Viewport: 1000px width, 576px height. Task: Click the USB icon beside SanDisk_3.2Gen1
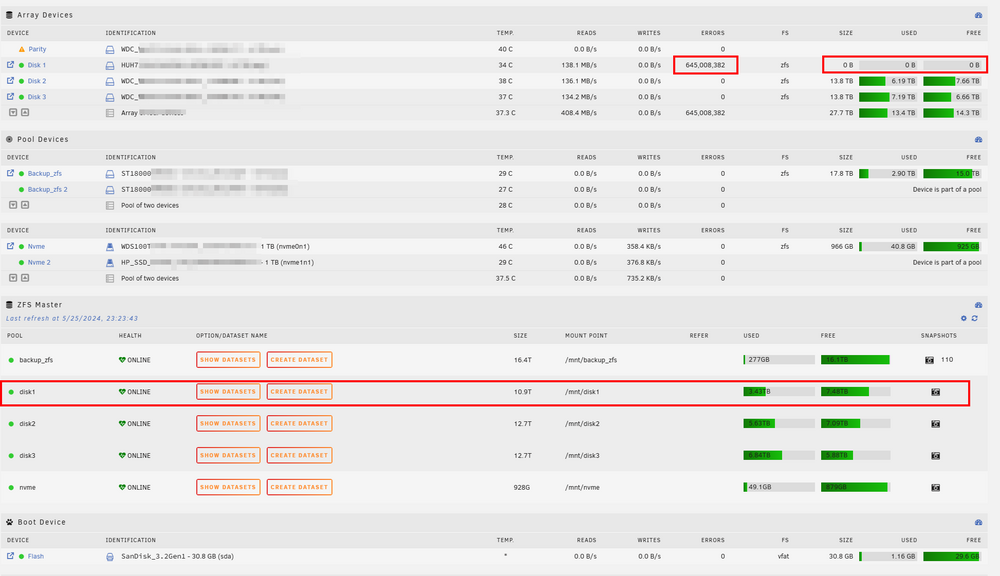[x=110, y=556]
